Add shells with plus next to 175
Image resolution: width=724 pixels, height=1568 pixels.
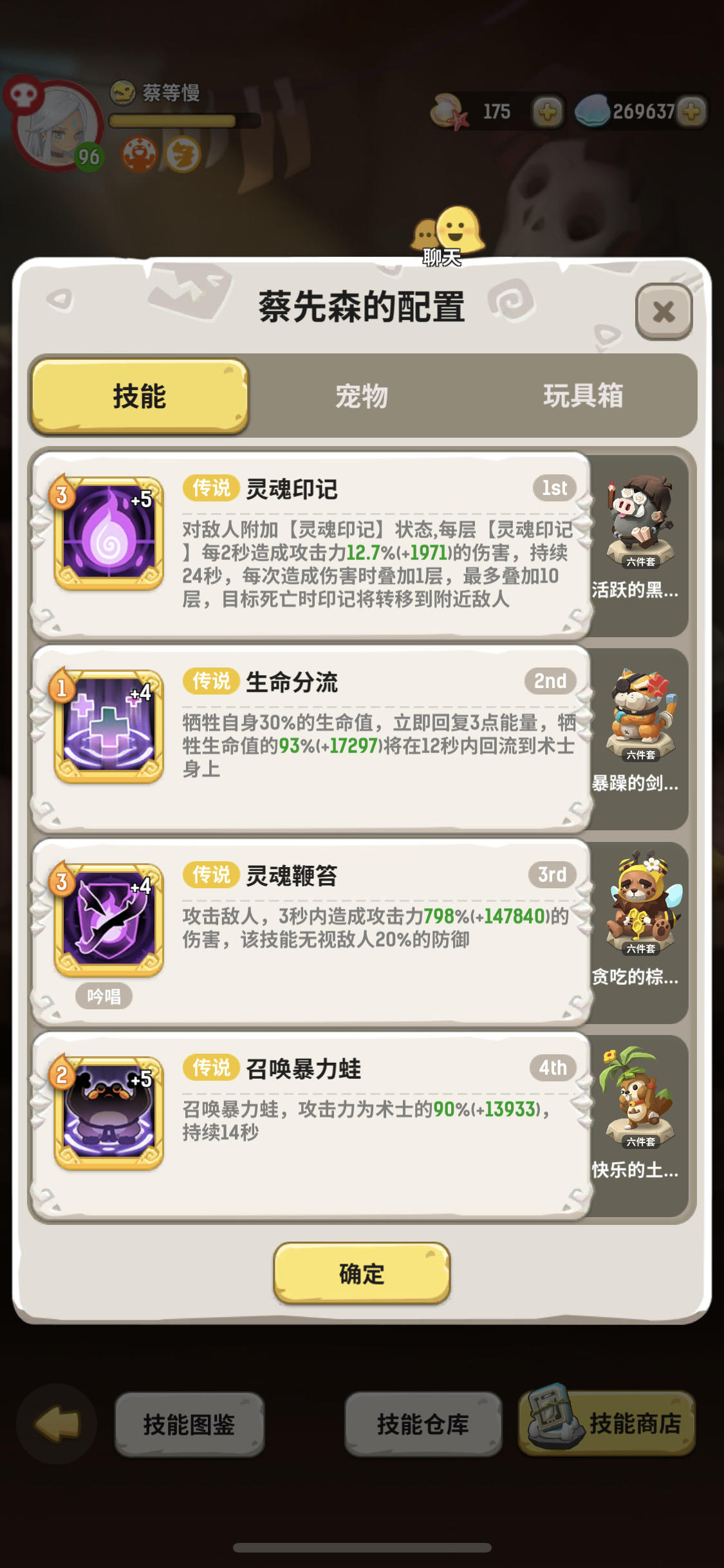[548, 112]
